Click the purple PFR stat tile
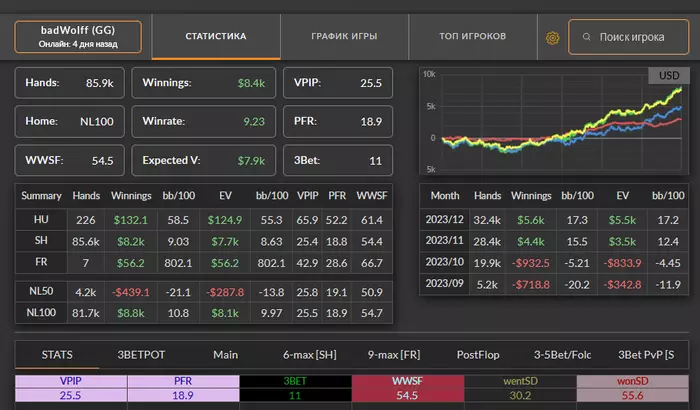Viewport: 700px width, 410px height. [x=183, y=388]
